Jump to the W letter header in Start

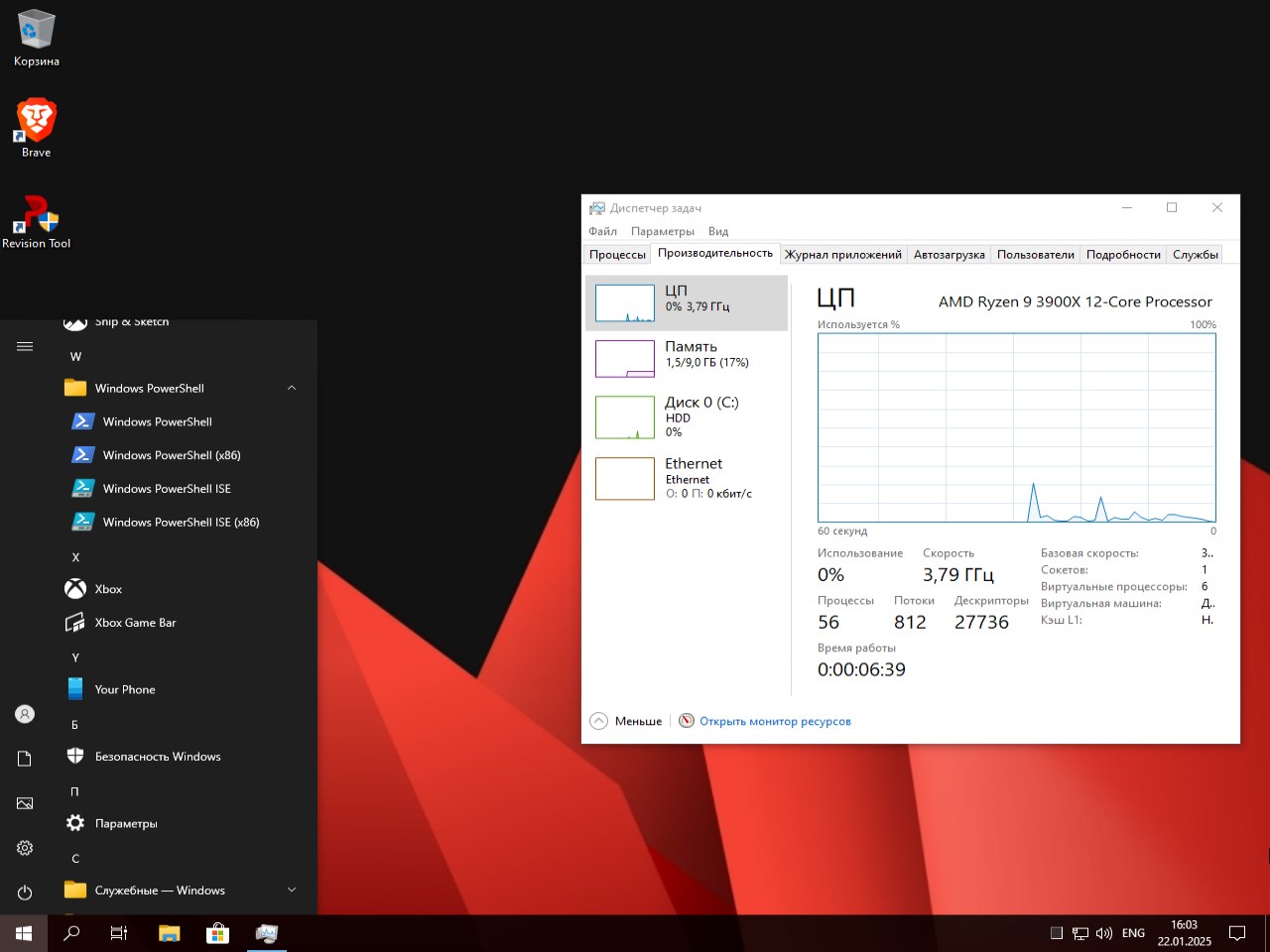click(75, 356)
